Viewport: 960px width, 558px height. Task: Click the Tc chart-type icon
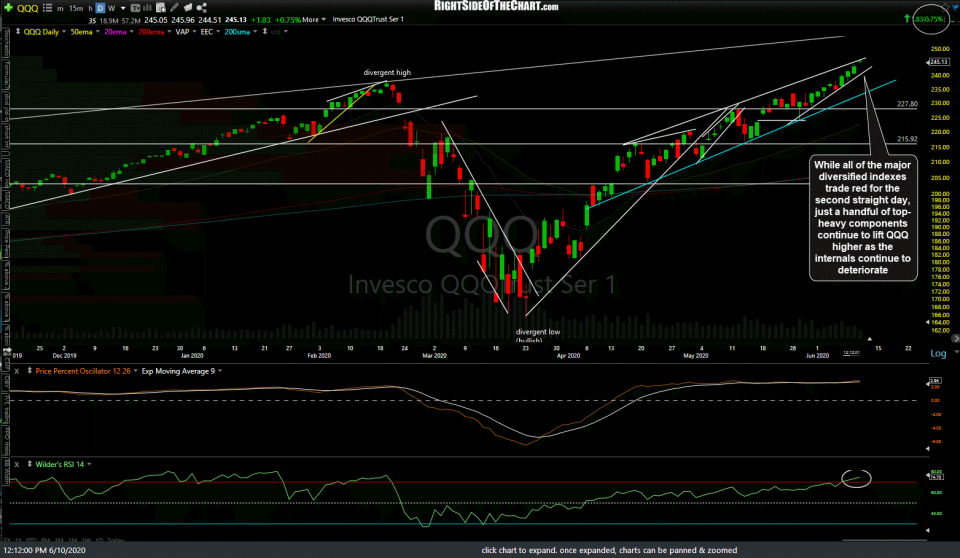[x=135, y=8]
